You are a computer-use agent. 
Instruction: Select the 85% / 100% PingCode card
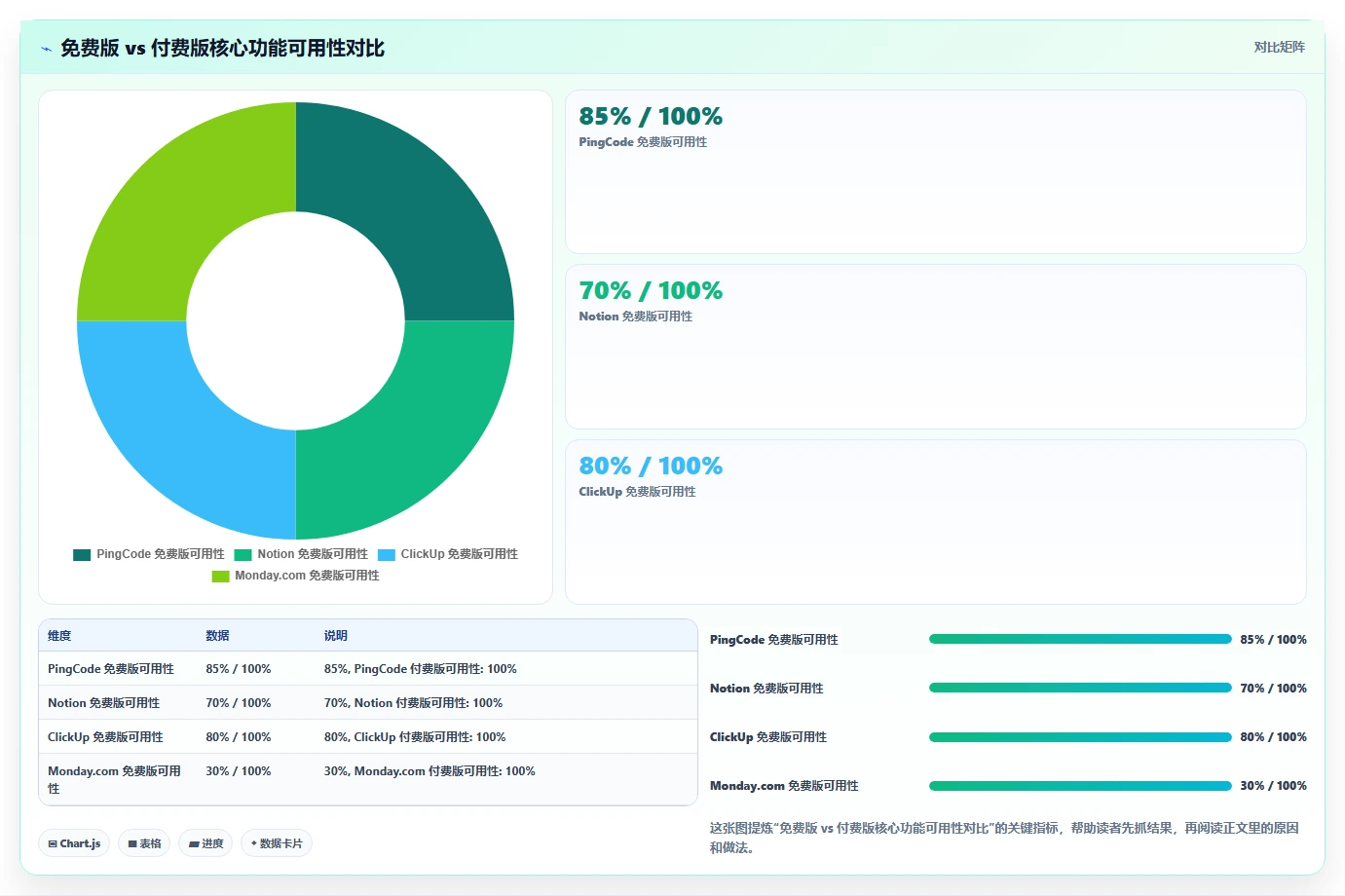pyautogui.click(x=936, y=172)
